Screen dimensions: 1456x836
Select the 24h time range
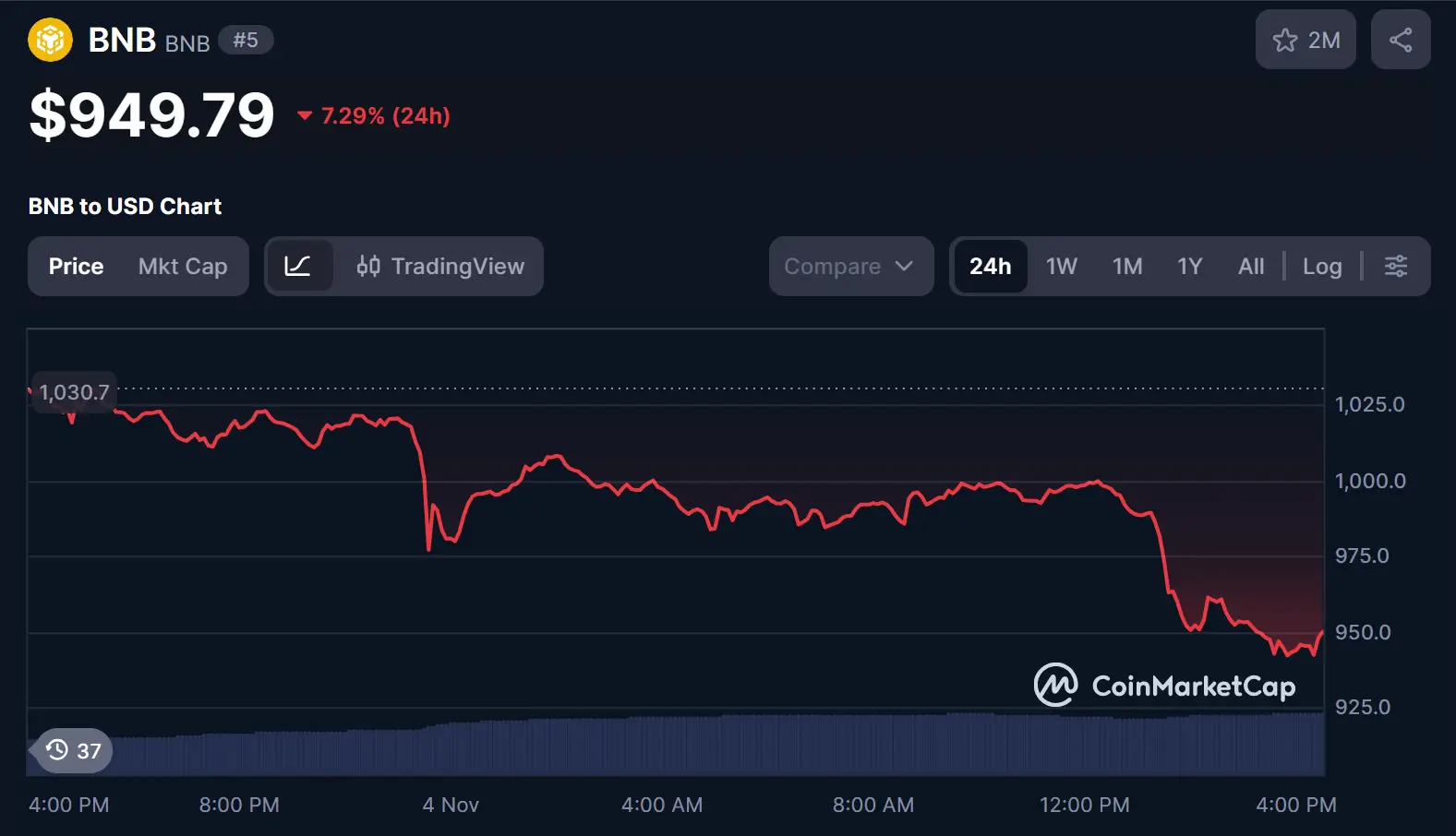(991, 266)
